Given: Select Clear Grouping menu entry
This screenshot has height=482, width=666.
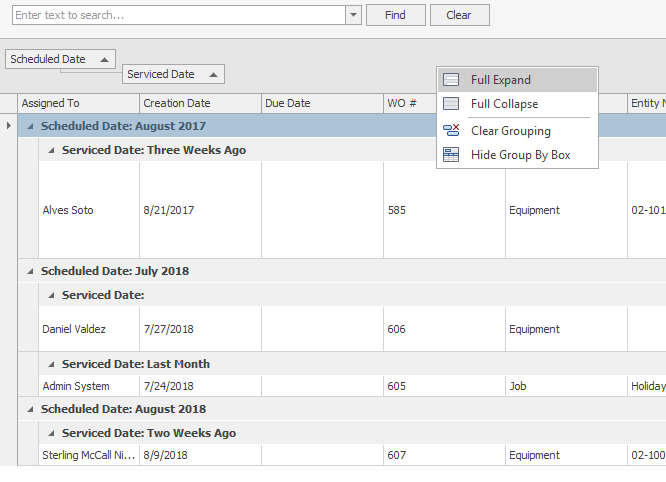Looking at the screenshot, I should coord(517,130).
